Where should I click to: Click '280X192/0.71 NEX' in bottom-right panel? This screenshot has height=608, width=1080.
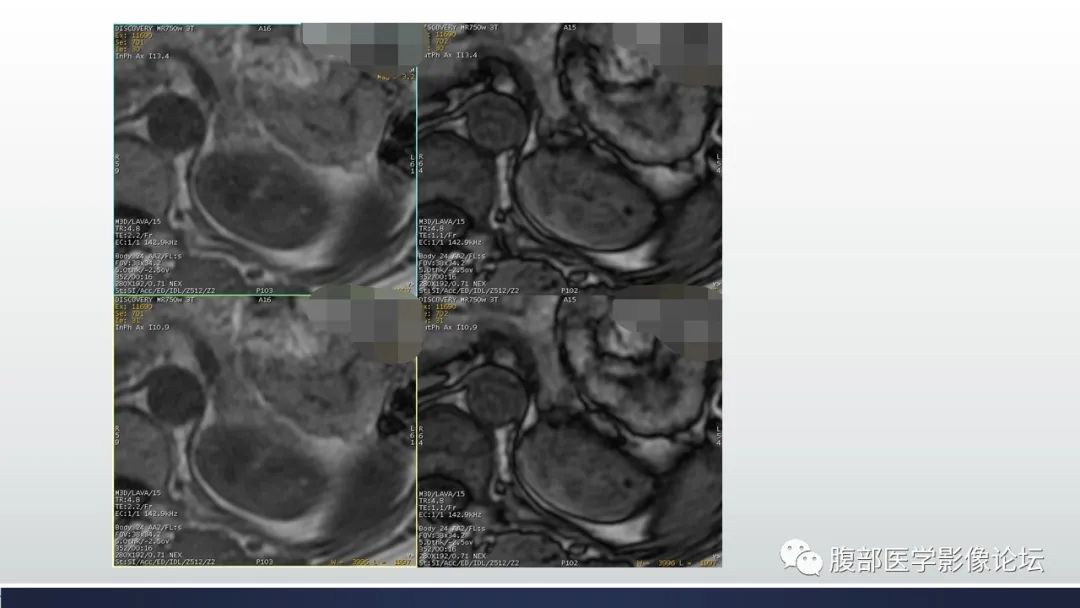(453, 556)
